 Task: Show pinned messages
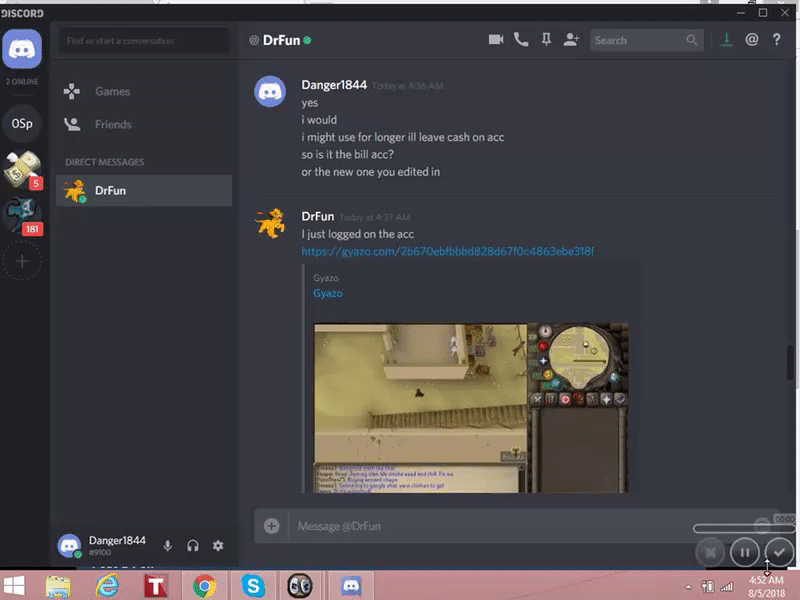(x=546, y=40)
